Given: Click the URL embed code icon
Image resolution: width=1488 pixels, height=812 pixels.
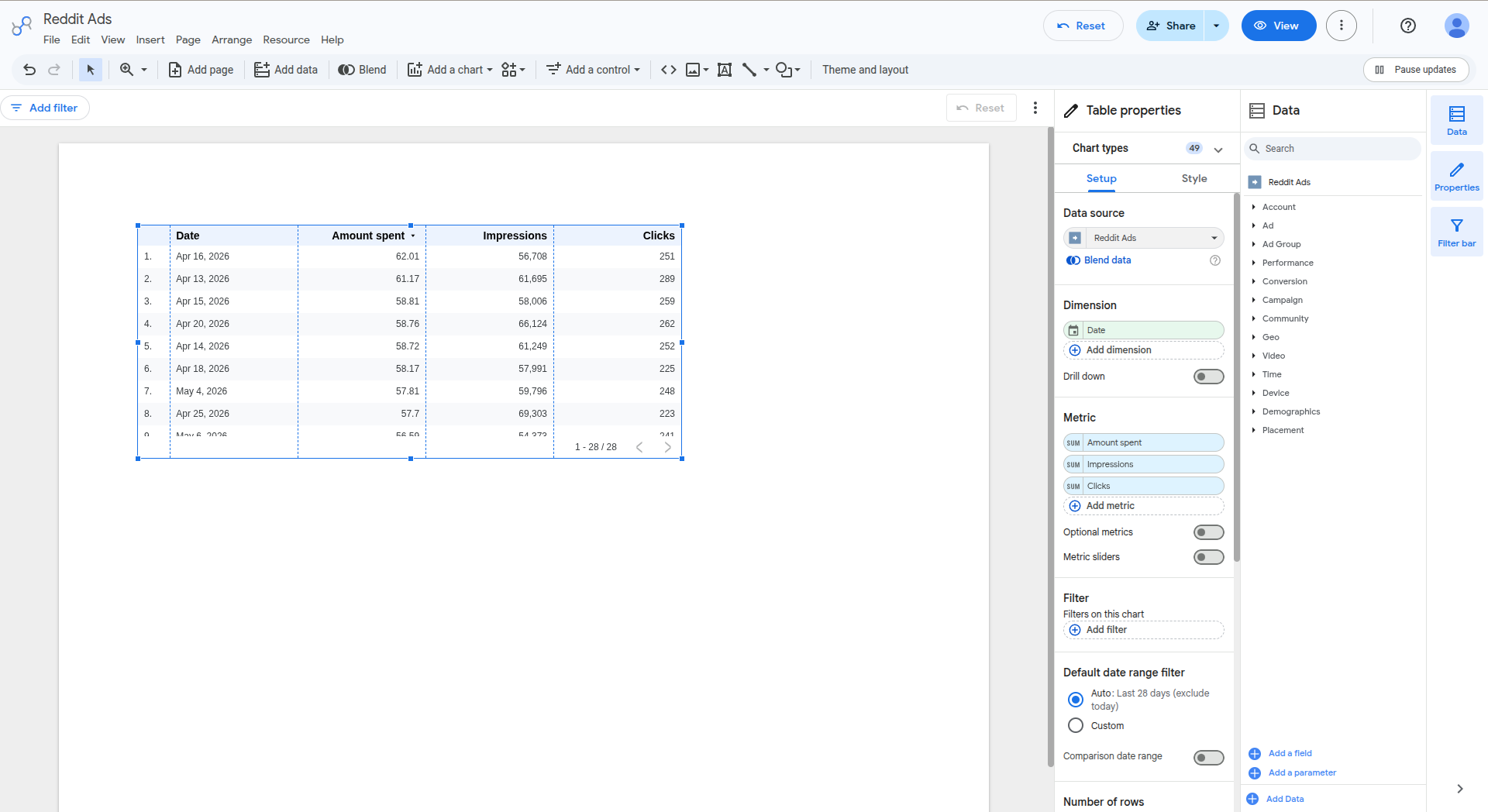Looking at the screenshot, I should [668, 70].
